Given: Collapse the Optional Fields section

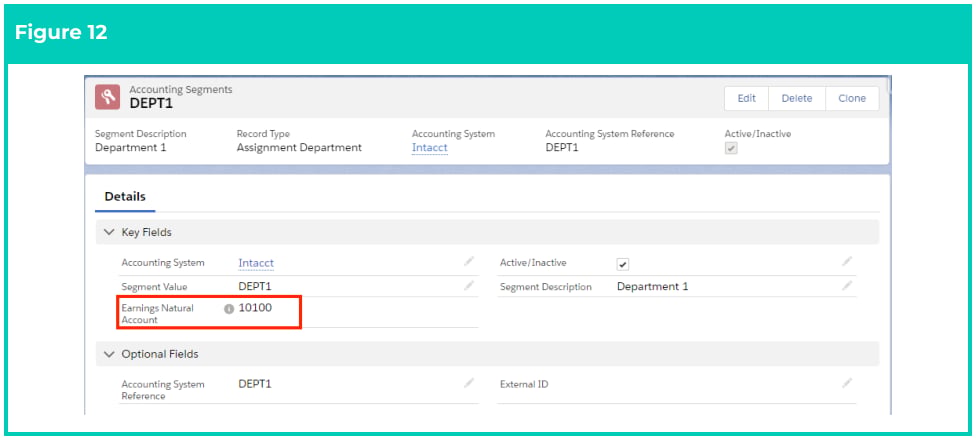Looking at the screenshot, I should (x=110, y=354).
